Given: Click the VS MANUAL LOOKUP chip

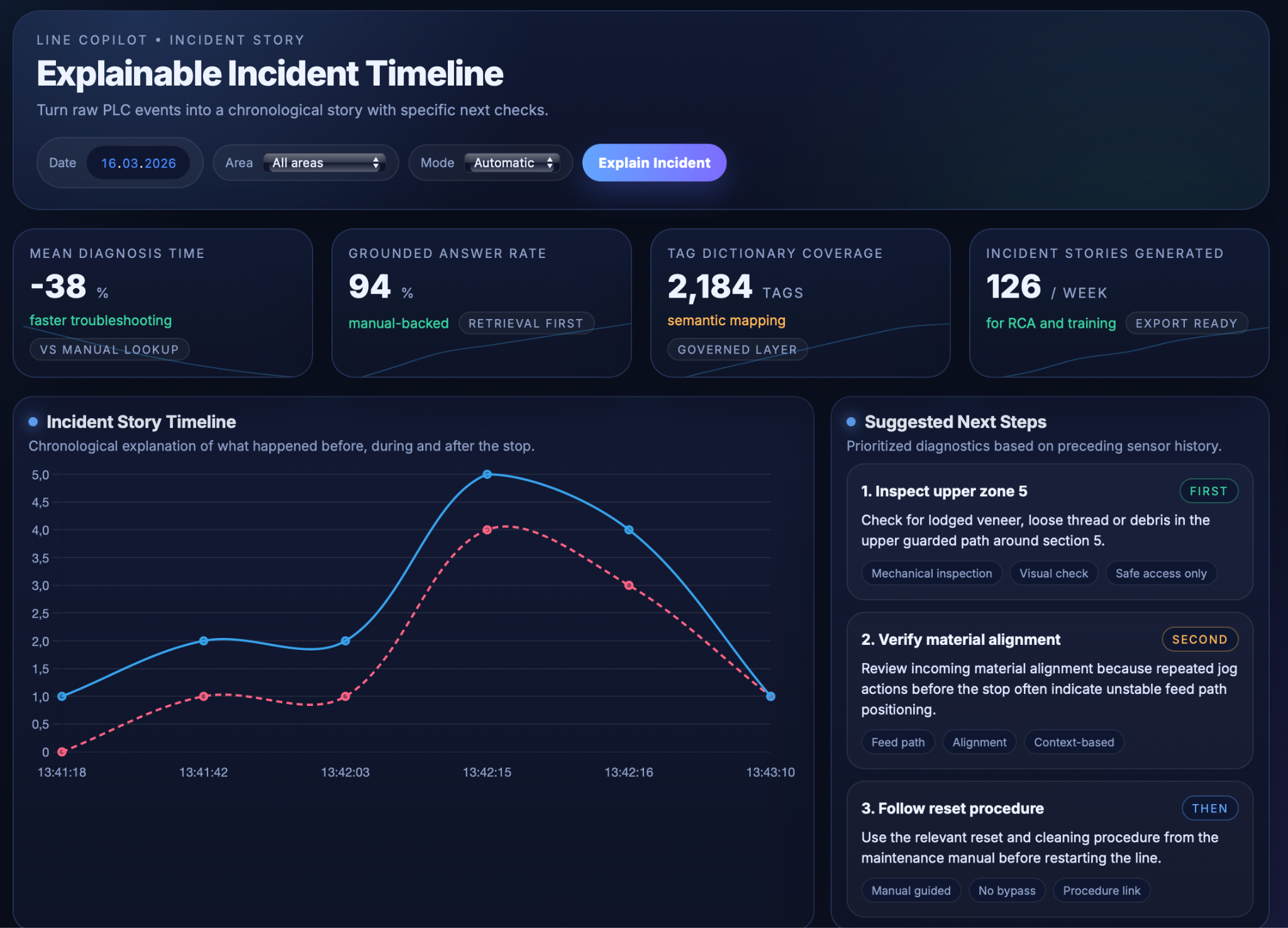Looking at the screenshot, I should (109, 350).
